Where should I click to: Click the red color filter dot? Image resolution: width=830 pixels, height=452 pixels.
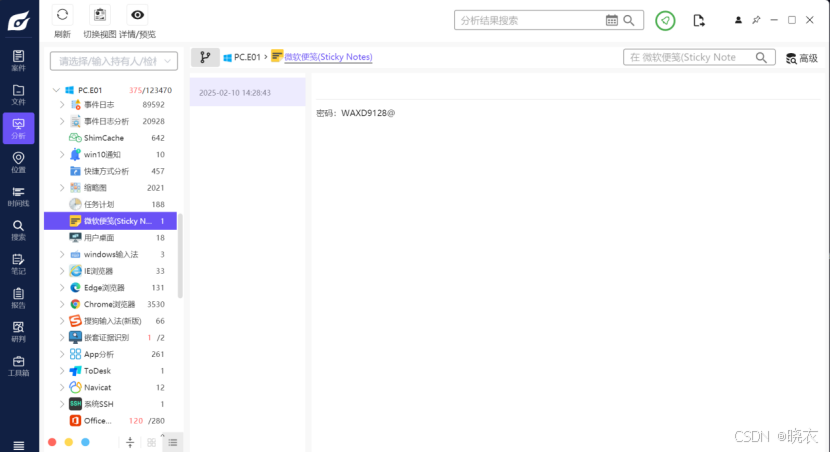(52, 442)
